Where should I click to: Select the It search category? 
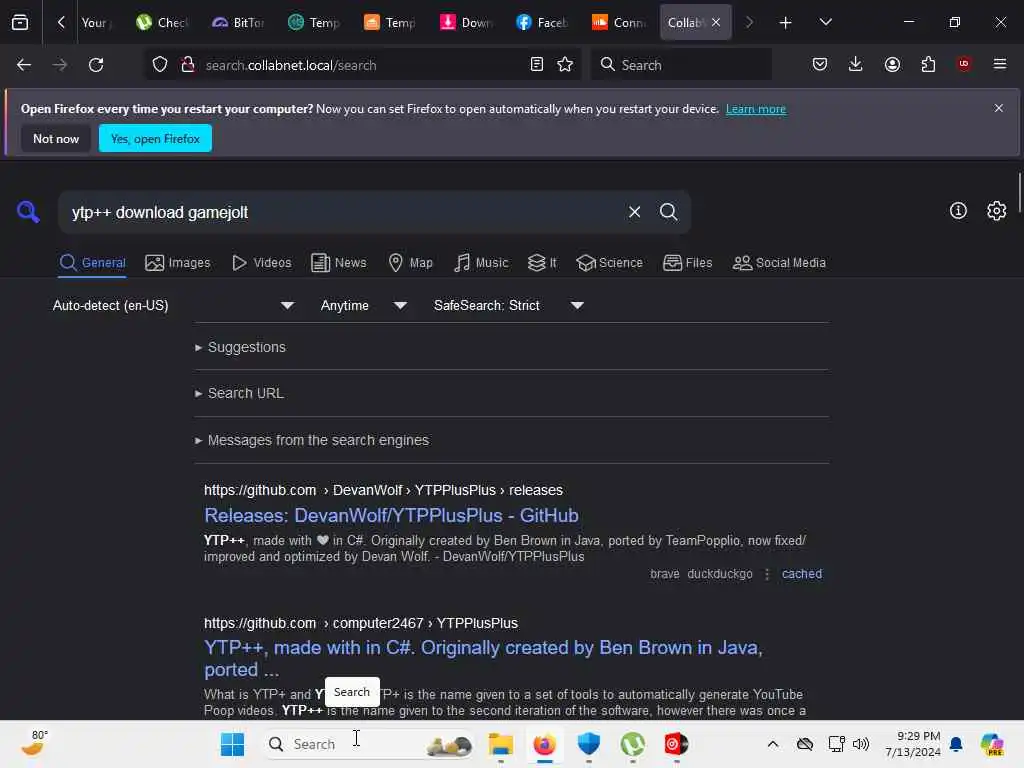click(x=542, y=263)
